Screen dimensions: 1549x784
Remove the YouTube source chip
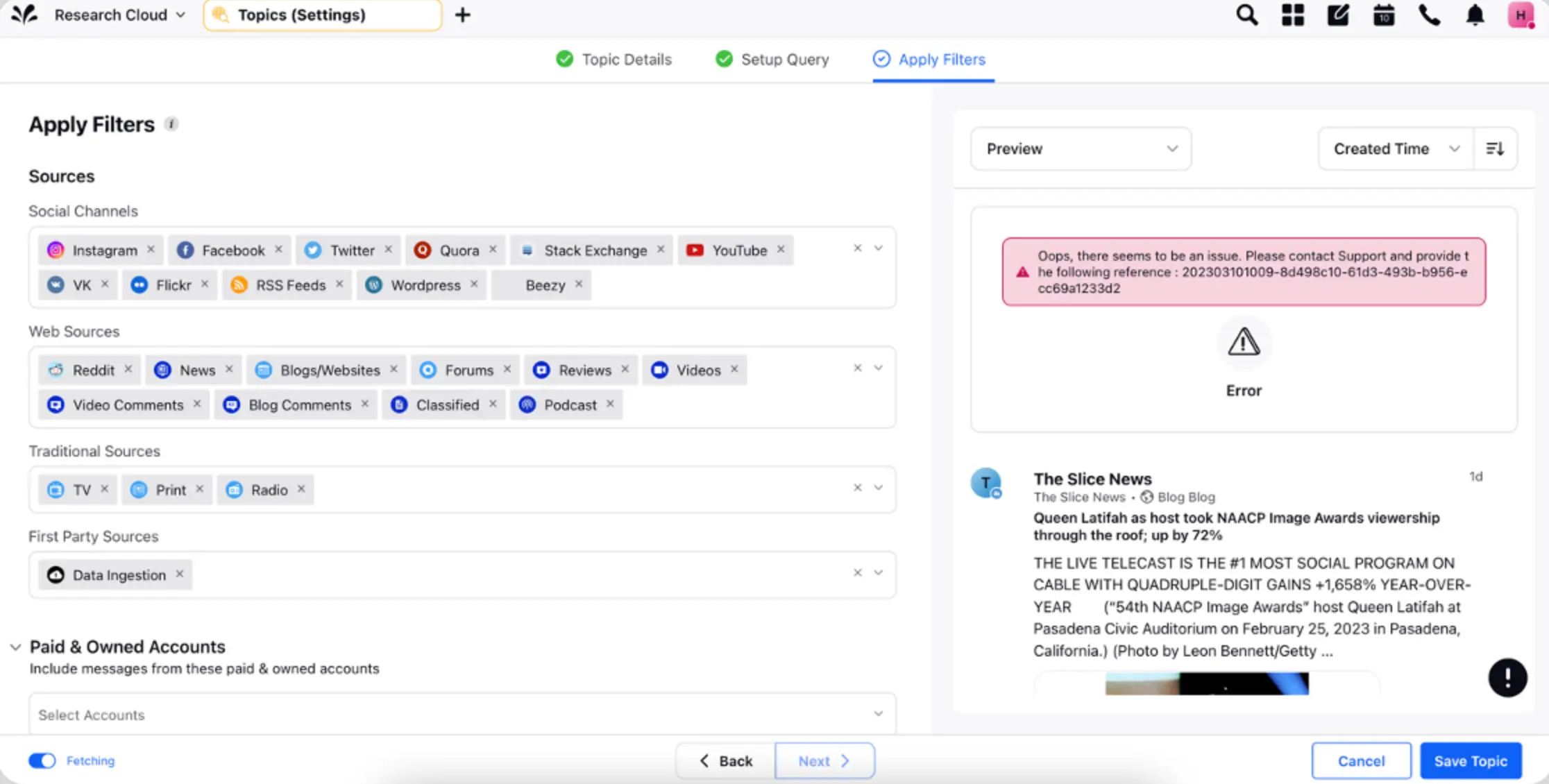pyautogui.click(x=781, y=249)
